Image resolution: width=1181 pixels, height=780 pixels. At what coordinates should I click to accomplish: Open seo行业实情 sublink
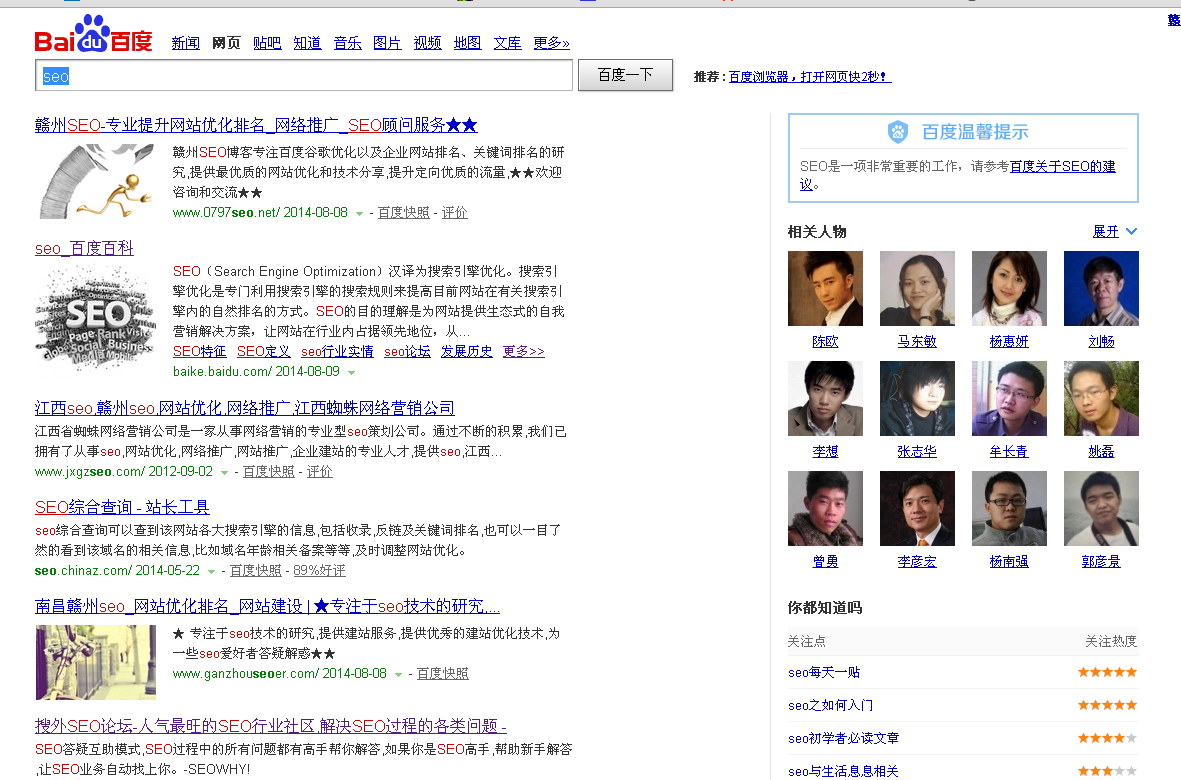(x=337, y=352)
